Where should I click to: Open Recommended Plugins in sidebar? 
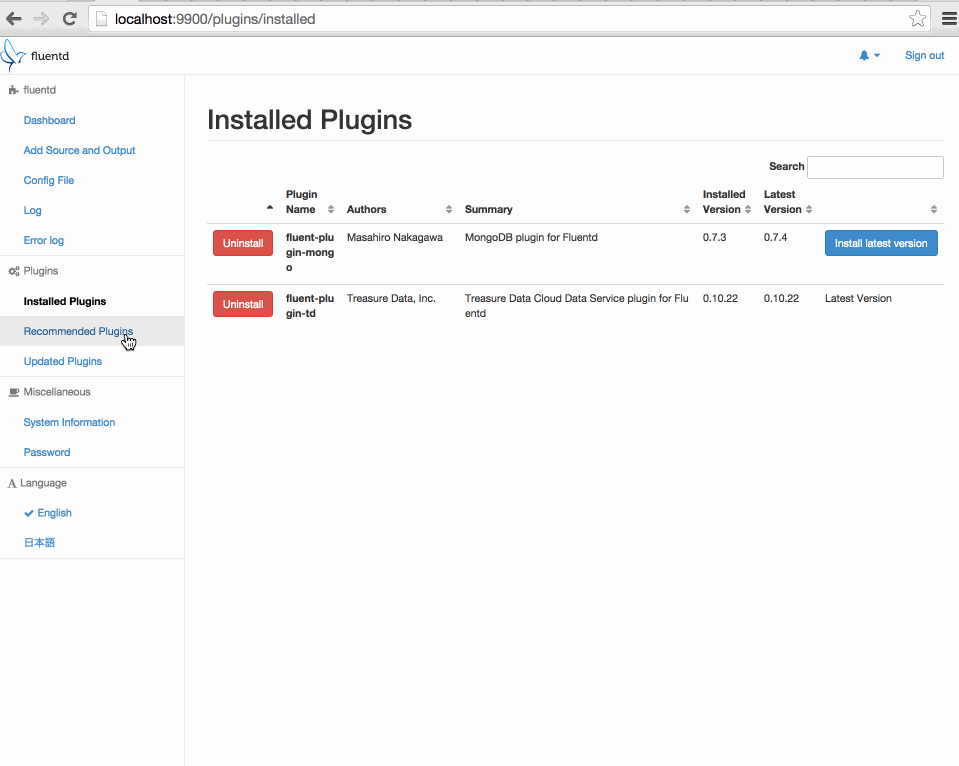pos(78,331)
